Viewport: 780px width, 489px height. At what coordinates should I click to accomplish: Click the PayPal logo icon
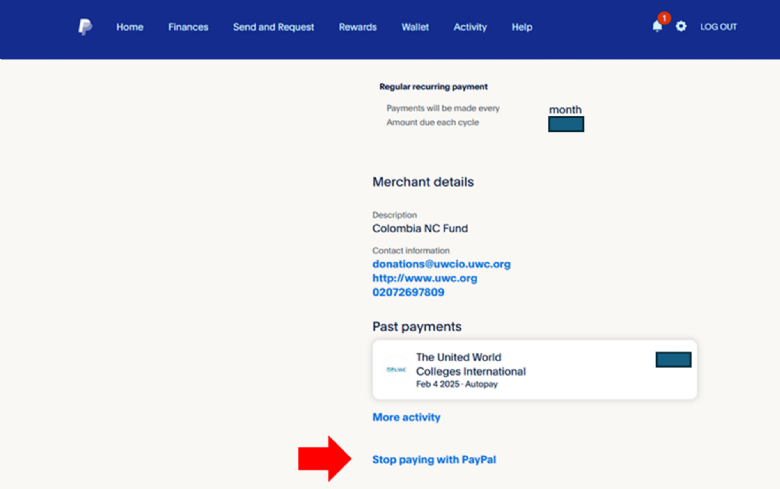pos(85,27)
